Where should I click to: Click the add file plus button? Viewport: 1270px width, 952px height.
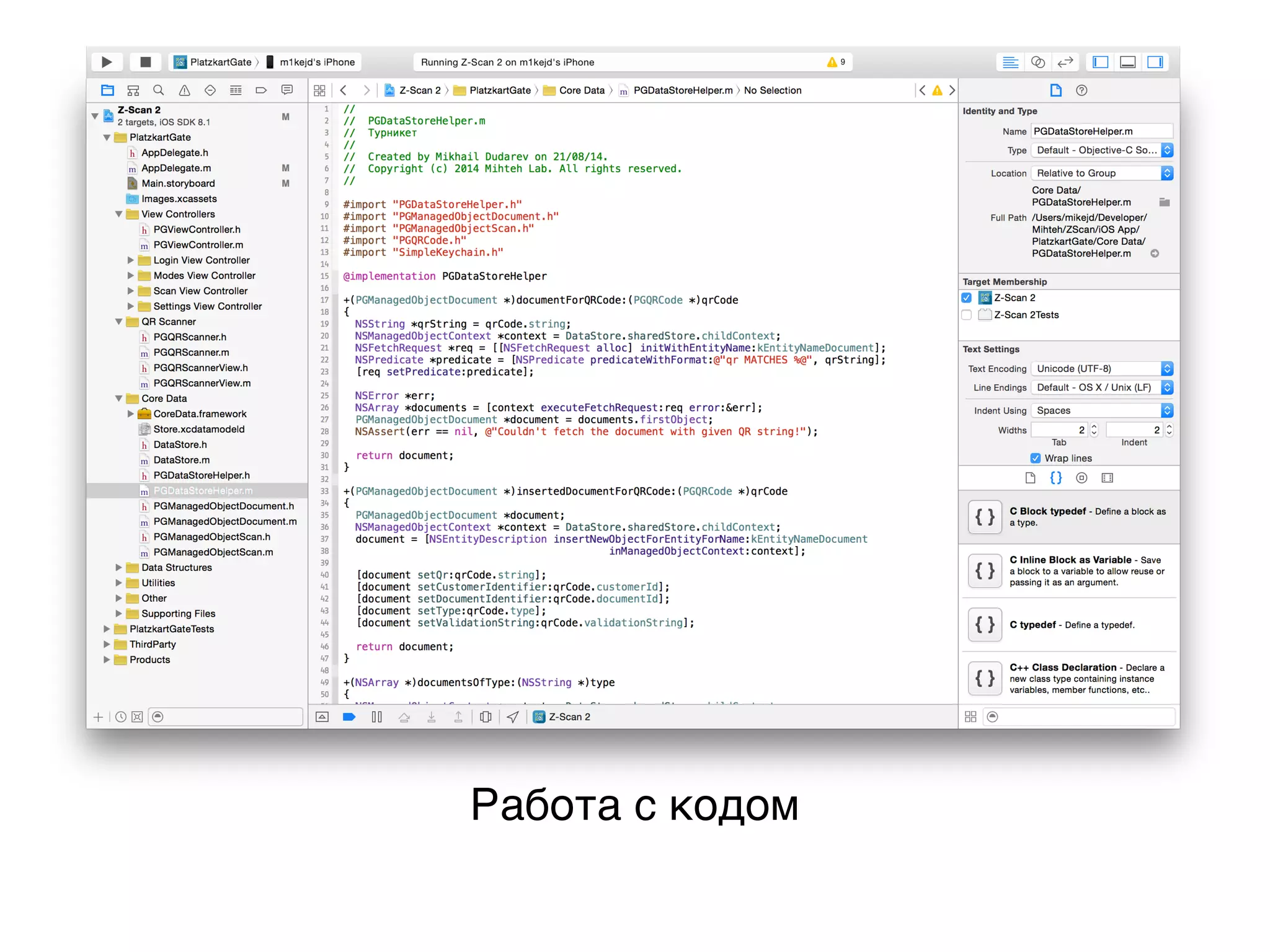[98, 717]
